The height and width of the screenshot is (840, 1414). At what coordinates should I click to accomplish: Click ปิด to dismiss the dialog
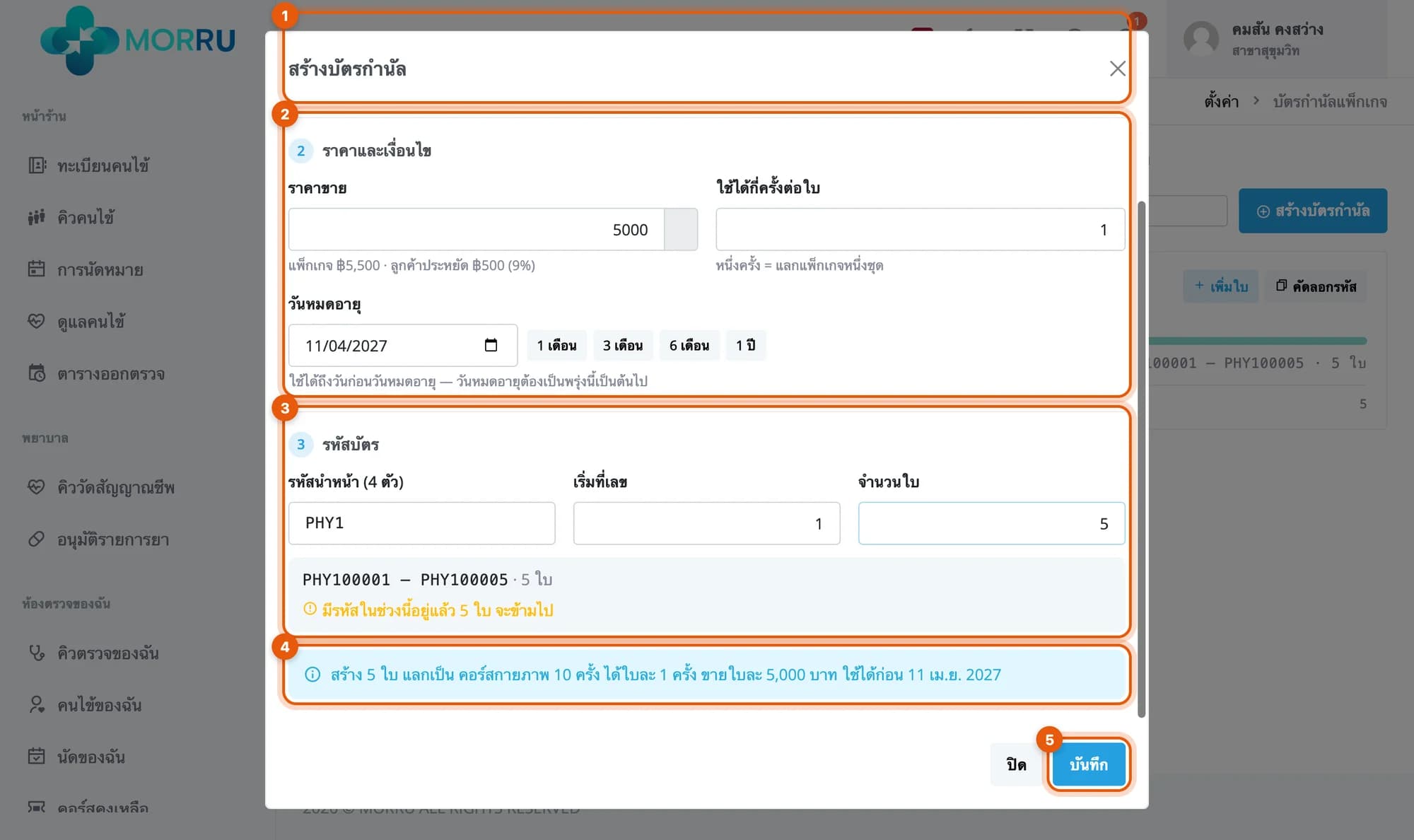pos(1016,764)
